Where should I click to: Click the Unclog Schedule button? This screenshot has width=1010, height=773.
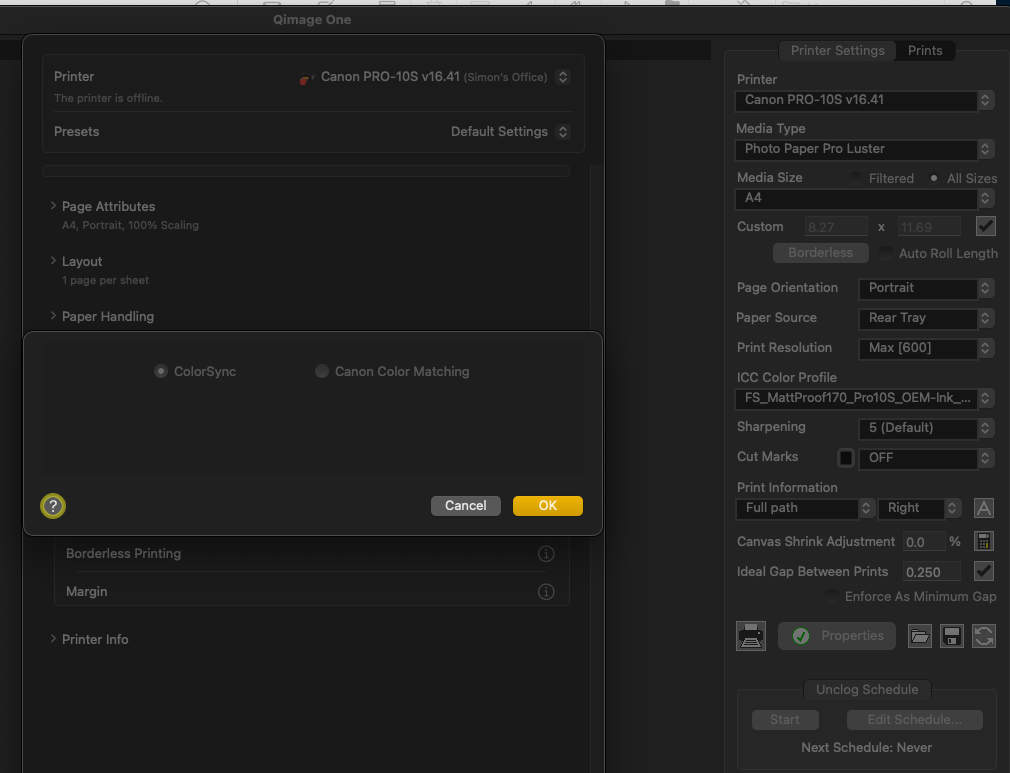pos(867,690)
